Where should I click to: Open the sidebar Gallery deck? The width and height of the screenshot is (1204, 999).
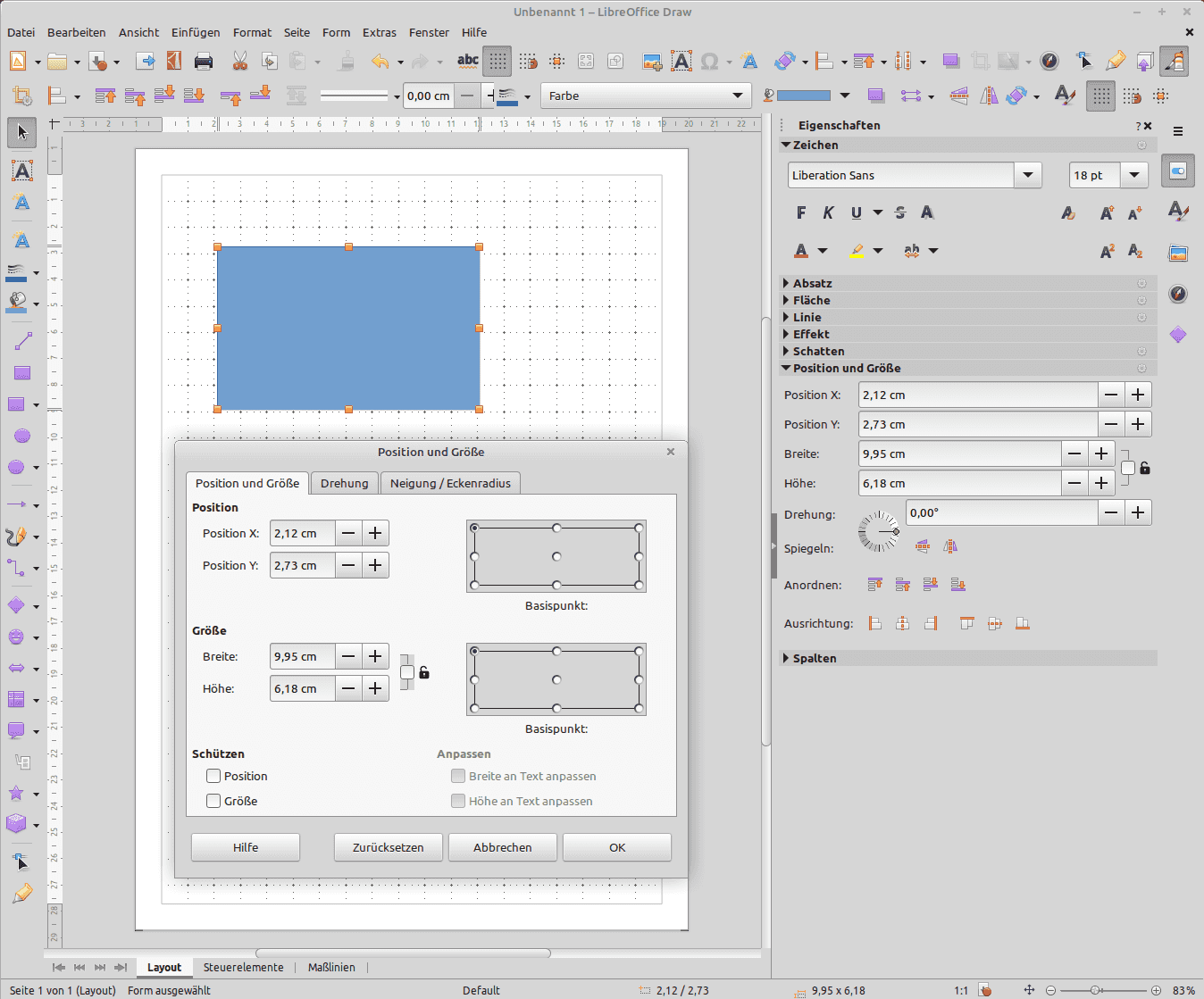pos(1178,254)
